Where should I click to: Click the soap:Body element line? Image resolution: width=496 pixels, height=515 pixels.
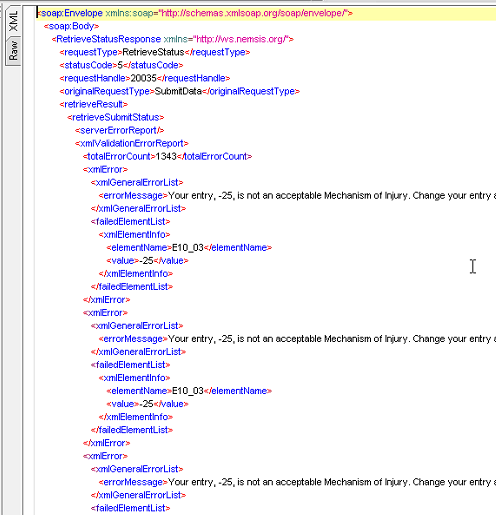(71, 26)
